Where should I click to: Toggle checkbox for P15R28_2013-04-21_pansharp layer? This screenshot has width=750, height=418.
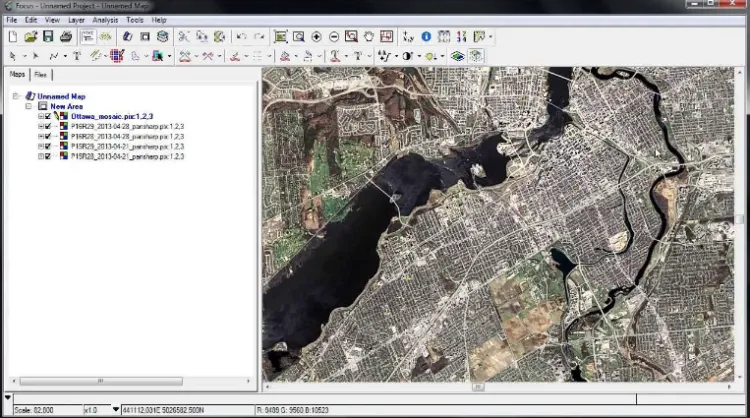pyautogui.click(x=48, y=156)
